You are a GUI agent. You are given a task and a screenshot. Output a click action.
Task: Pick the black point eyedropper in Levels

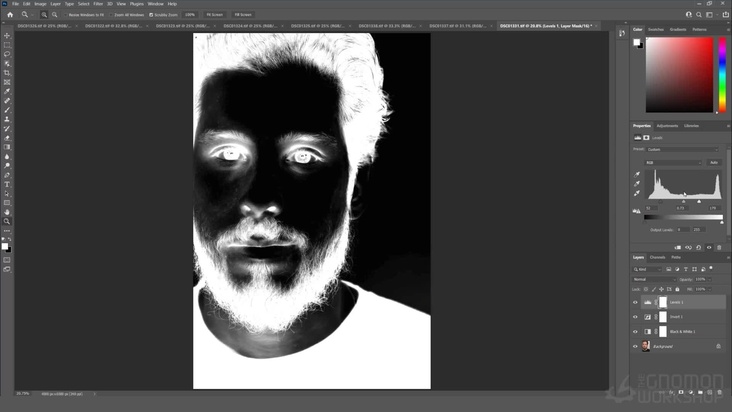coord(637,175)
